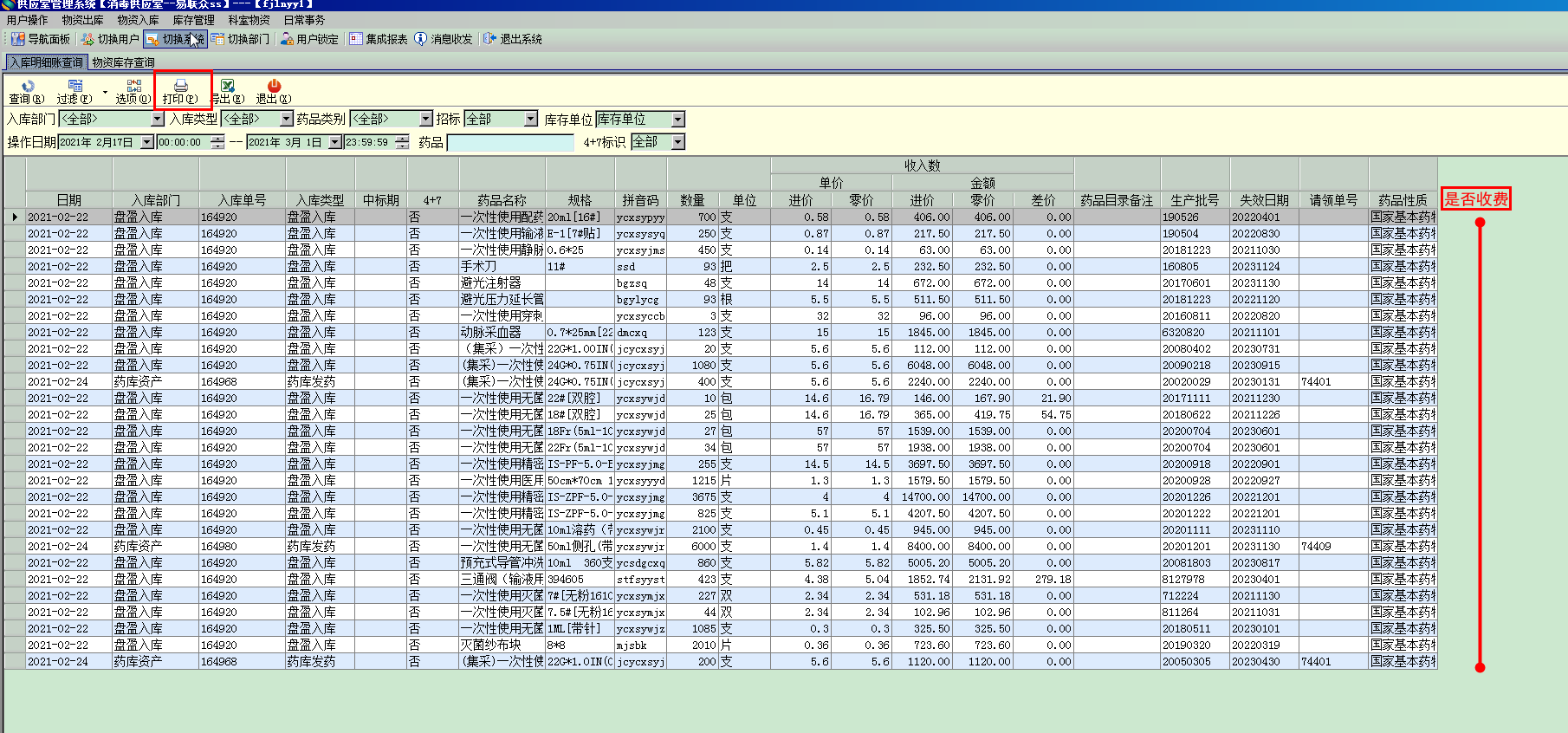Click the red 退出(X) exit button
1568x733 pixels.
point(274,92)
